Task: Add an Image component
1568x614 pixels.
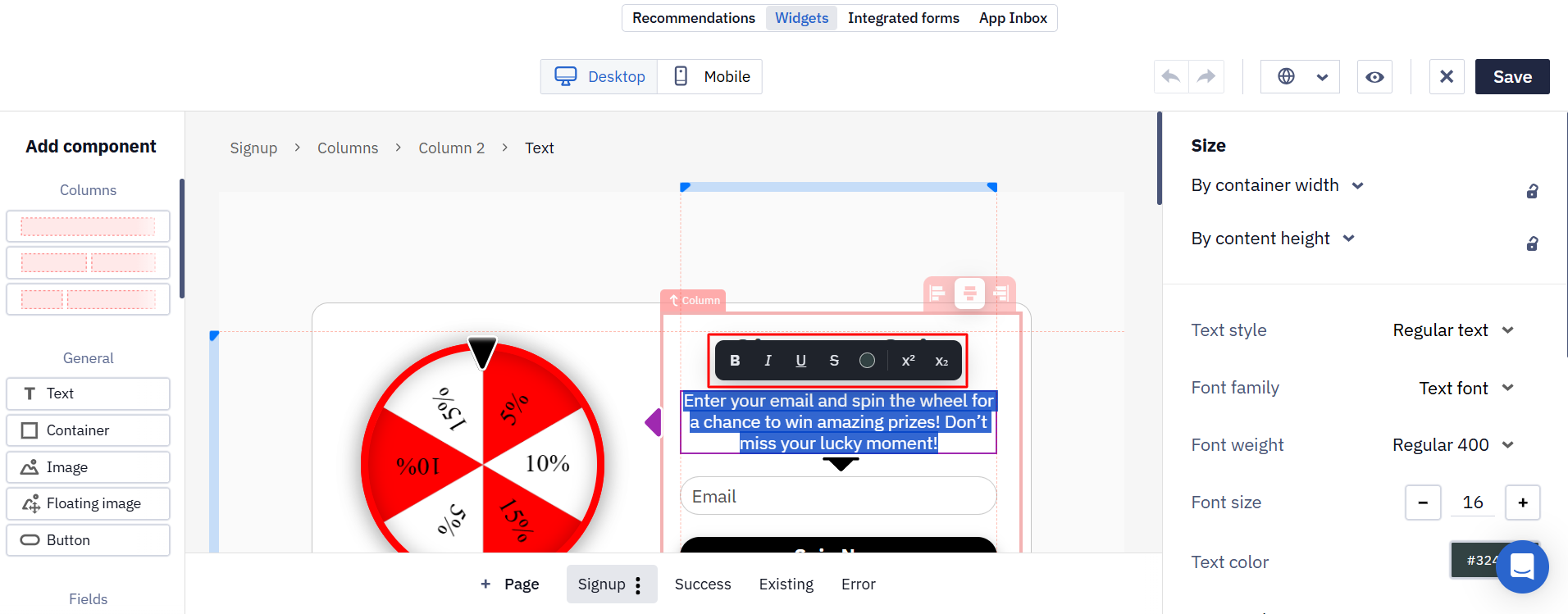Action: [x=88, y=467]
